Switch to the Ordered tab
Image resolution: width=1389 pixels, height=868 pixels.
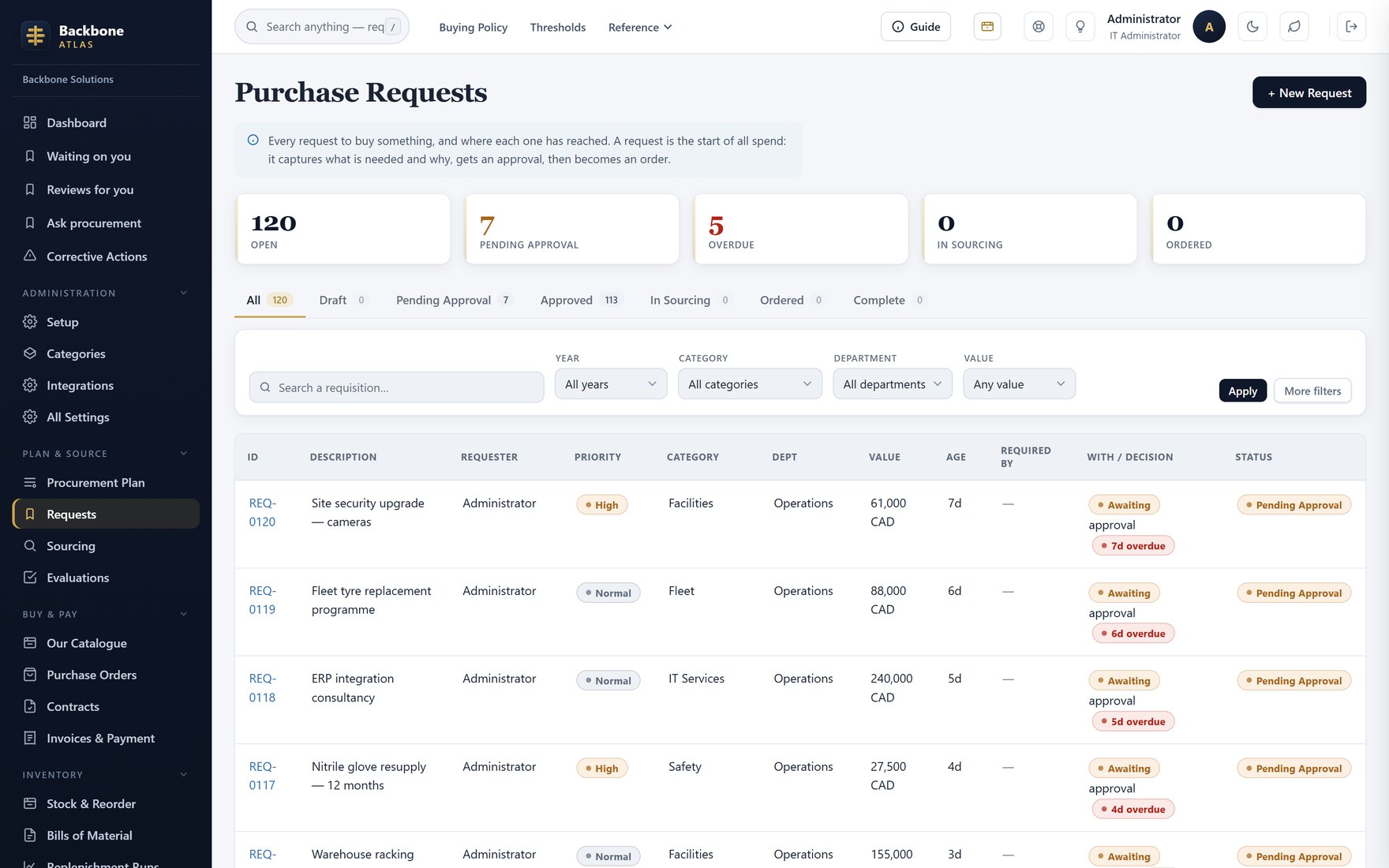click(791, 300)
